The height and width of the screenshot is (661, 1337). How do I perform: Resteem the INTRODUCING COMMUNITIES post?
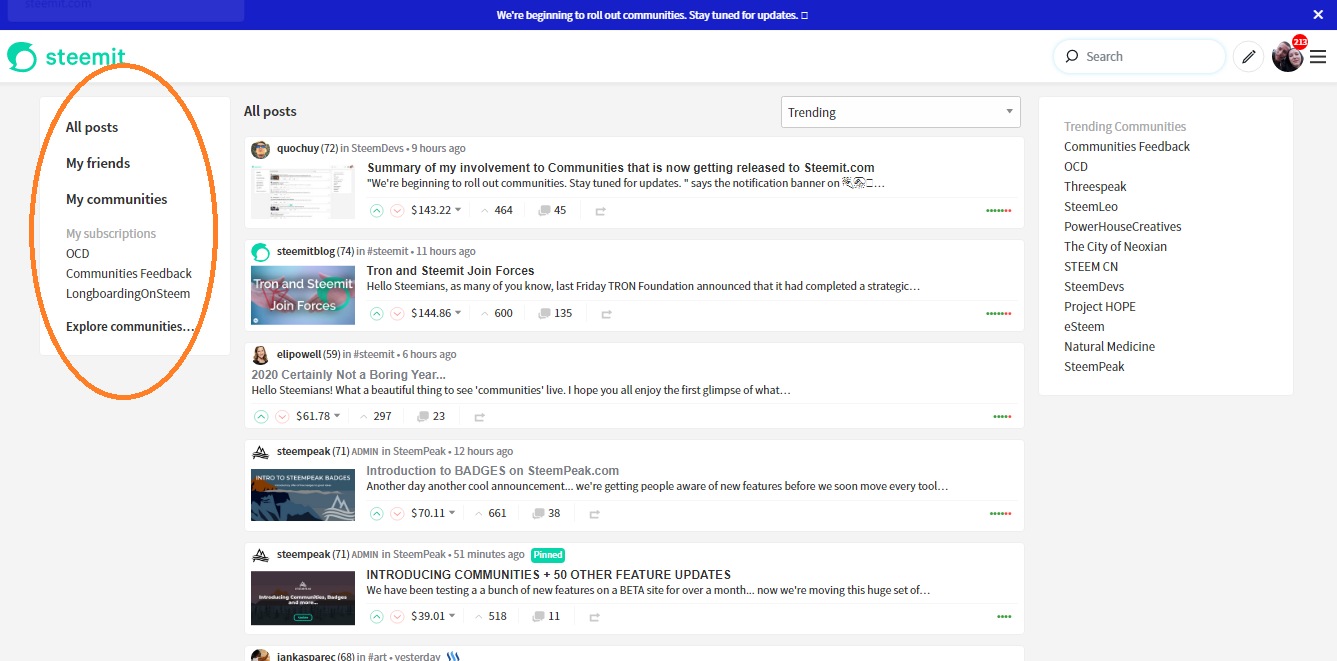tap(594, 617)
